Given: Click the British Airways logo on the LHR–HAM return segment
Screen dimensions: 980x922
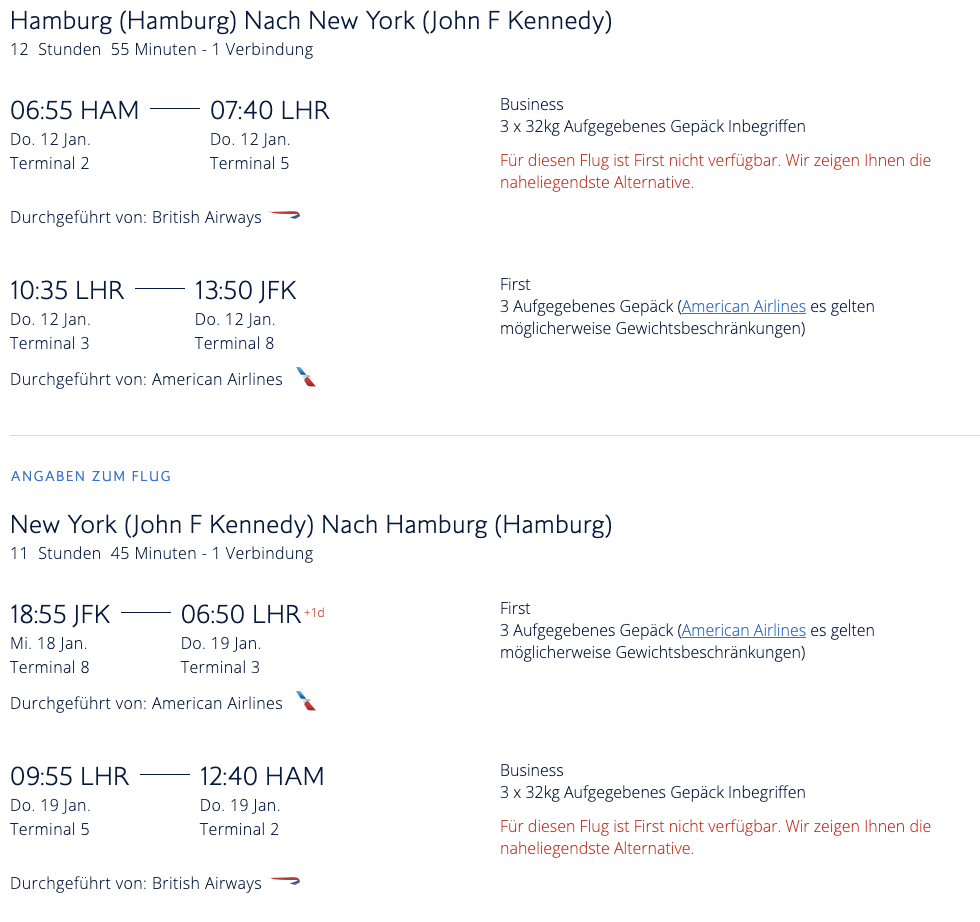Looking at the screenshot, I should (x=286, y=882).
